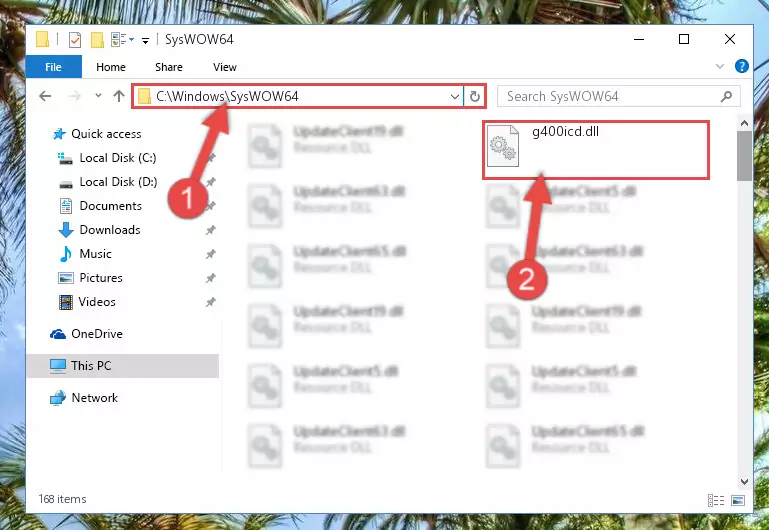The image size is (769, 530).
Task: Expand the ribbon with the chevron
Action: coord(719,66)
